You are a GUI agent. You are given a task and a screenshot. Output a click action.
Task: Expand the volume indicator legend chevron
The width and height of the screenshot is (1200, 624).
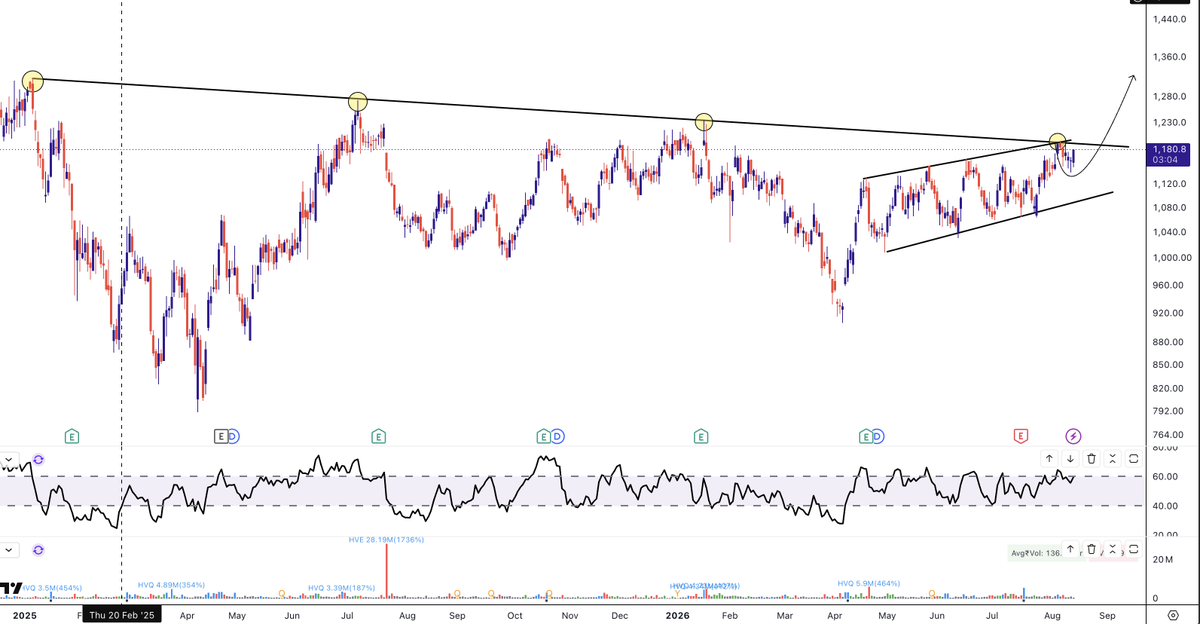(10, 550)
